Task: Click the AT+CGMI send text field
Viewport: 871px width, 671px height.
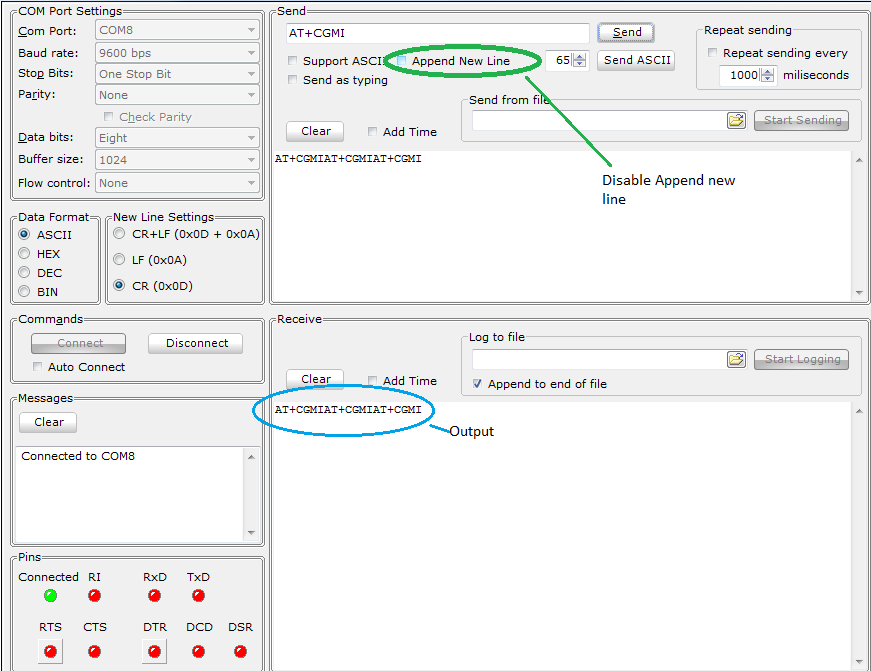Action: click(x=437, y=33)
